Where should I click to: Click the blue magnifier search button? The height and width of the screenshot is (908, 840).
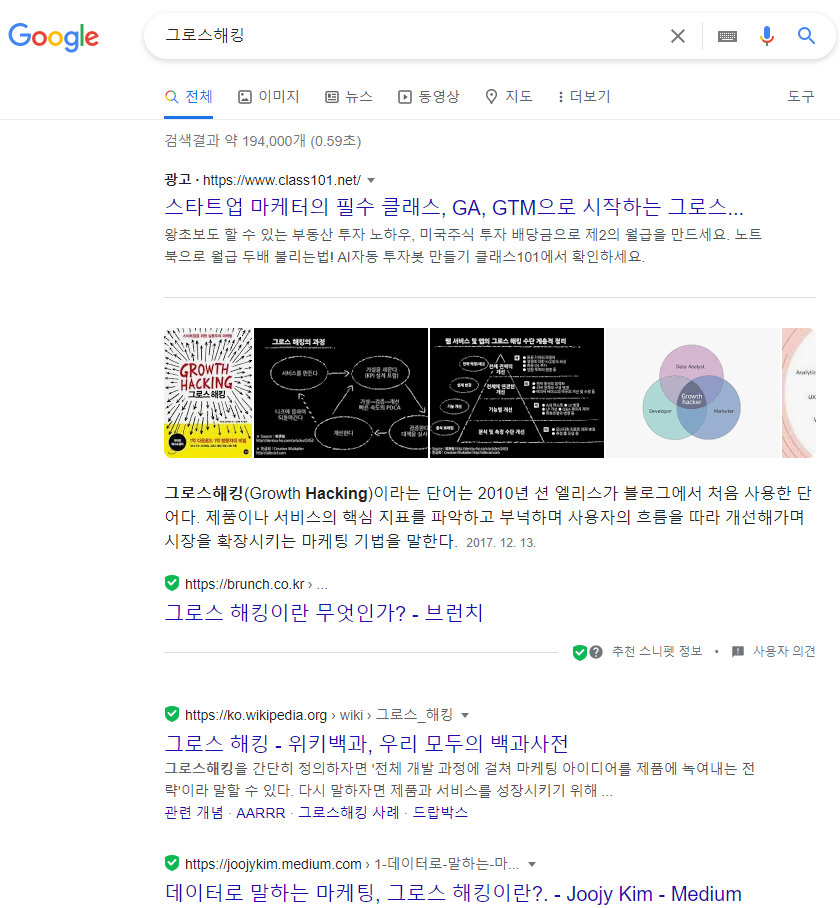coord(806,36)
